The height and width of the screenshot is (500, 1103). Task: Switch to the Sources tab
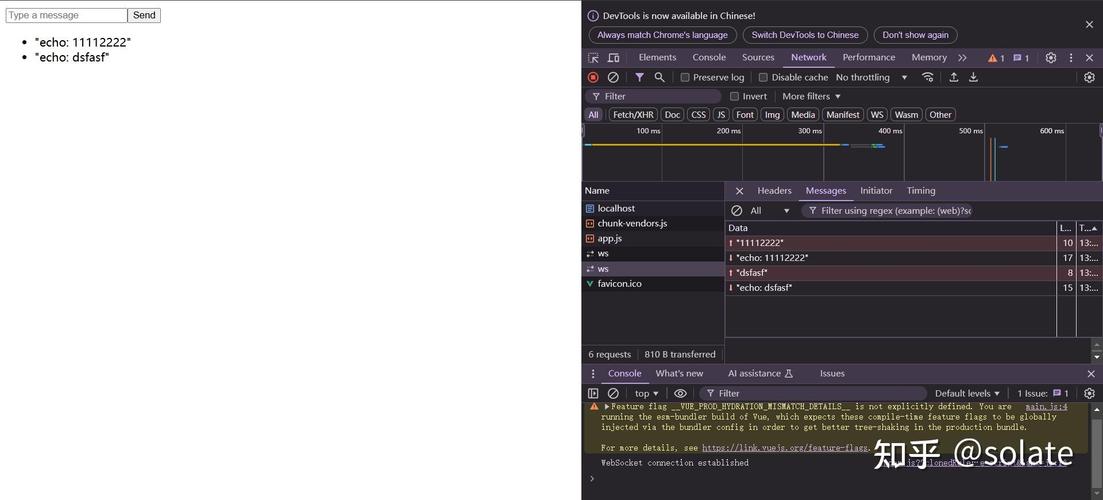(x=758, y=58)
